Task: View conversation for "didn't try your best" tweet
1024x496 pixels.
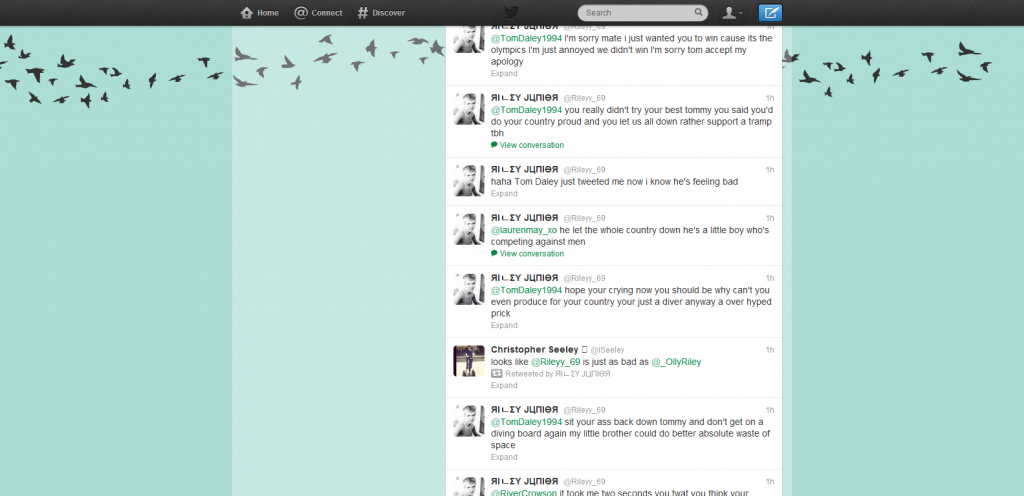Action: 532,146
